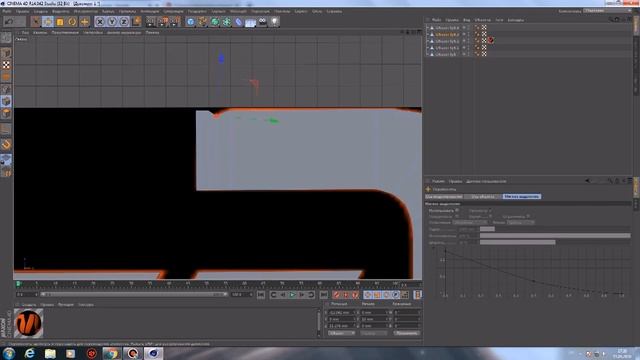
Task: Click the Apply button in Coordinates Manager
Action: 407,333
